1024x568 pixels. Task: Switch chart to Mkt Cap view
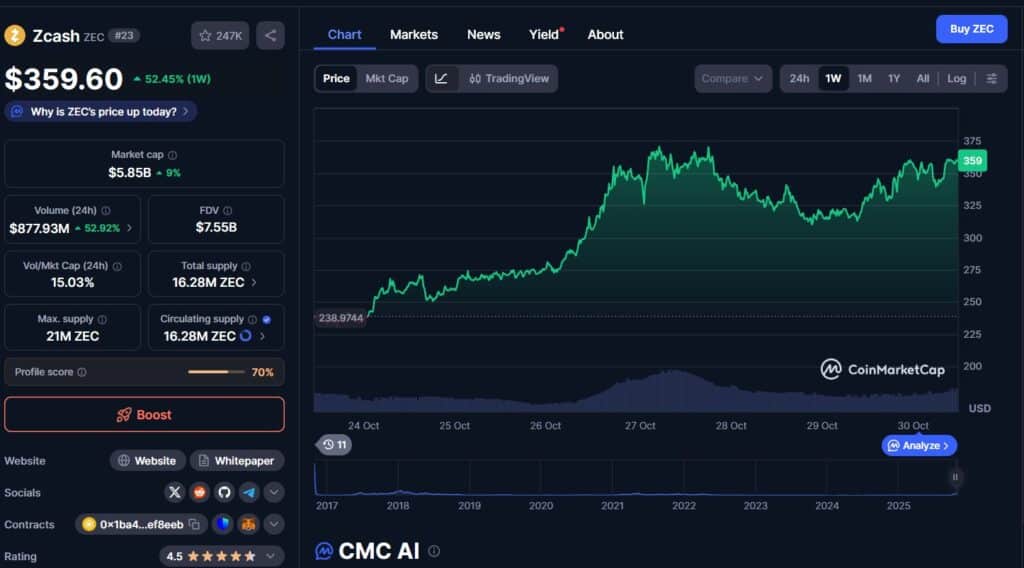(387, 78)
